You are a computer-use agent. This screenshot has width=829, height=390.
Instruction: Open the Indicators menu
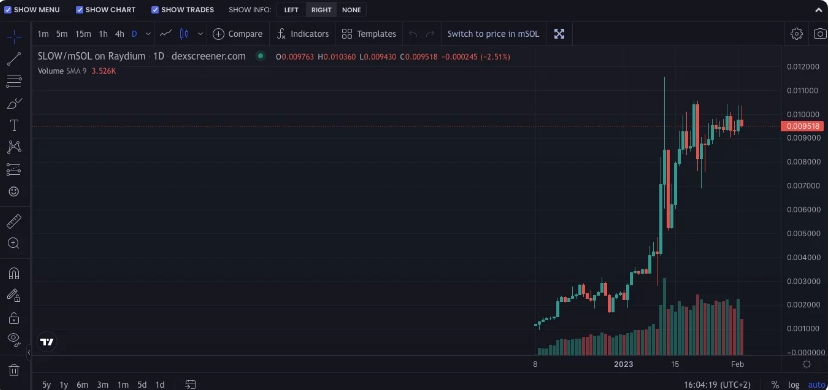coord(303,34)
